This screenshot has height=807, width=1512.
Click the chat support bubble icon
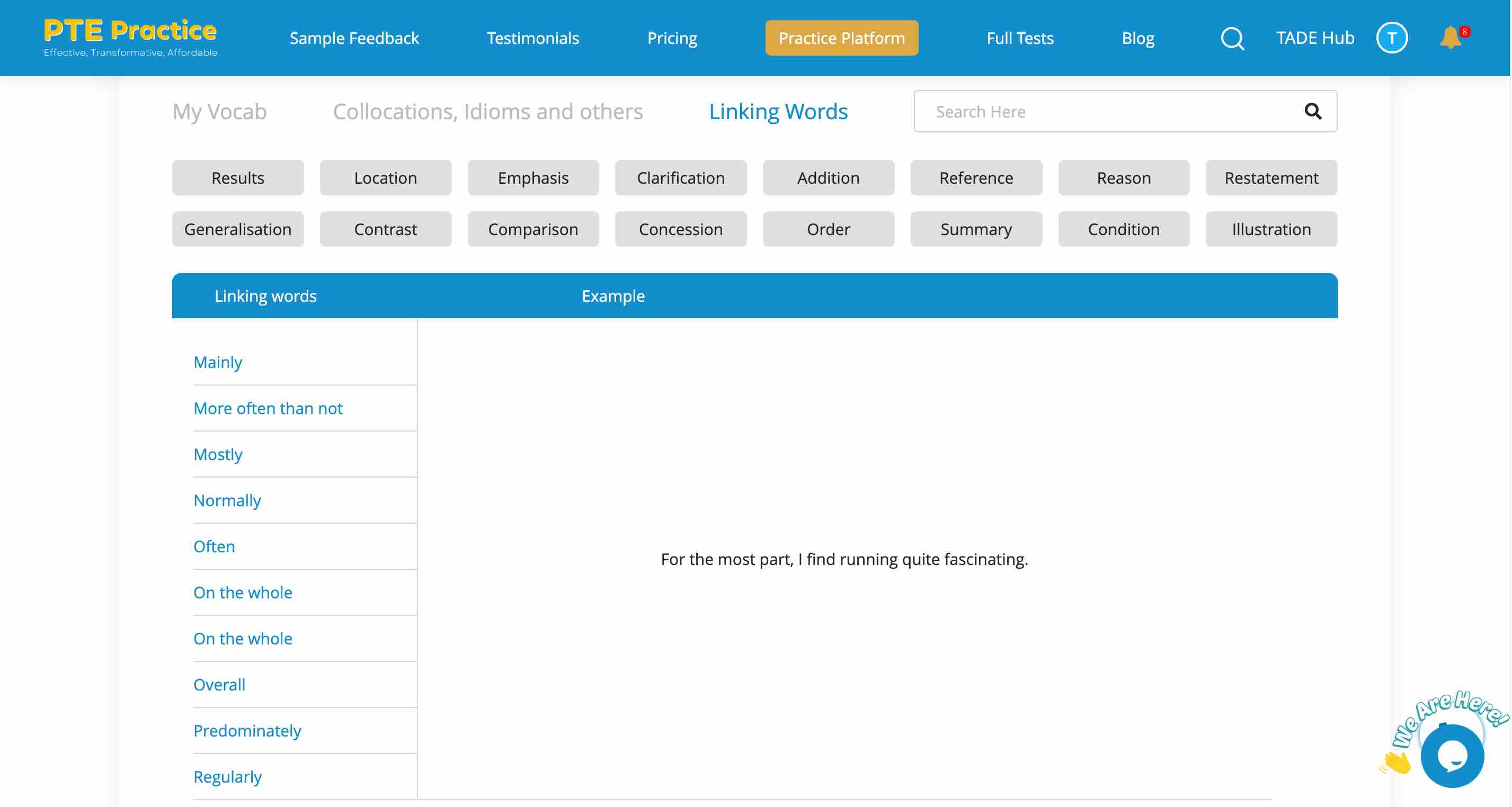1451,757
